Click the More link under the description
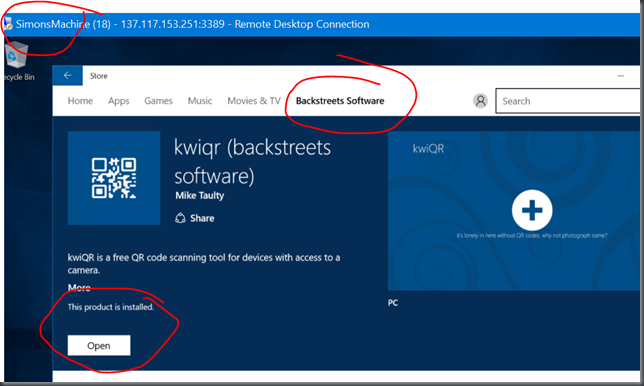644x386 pixels. pos(79,287)
